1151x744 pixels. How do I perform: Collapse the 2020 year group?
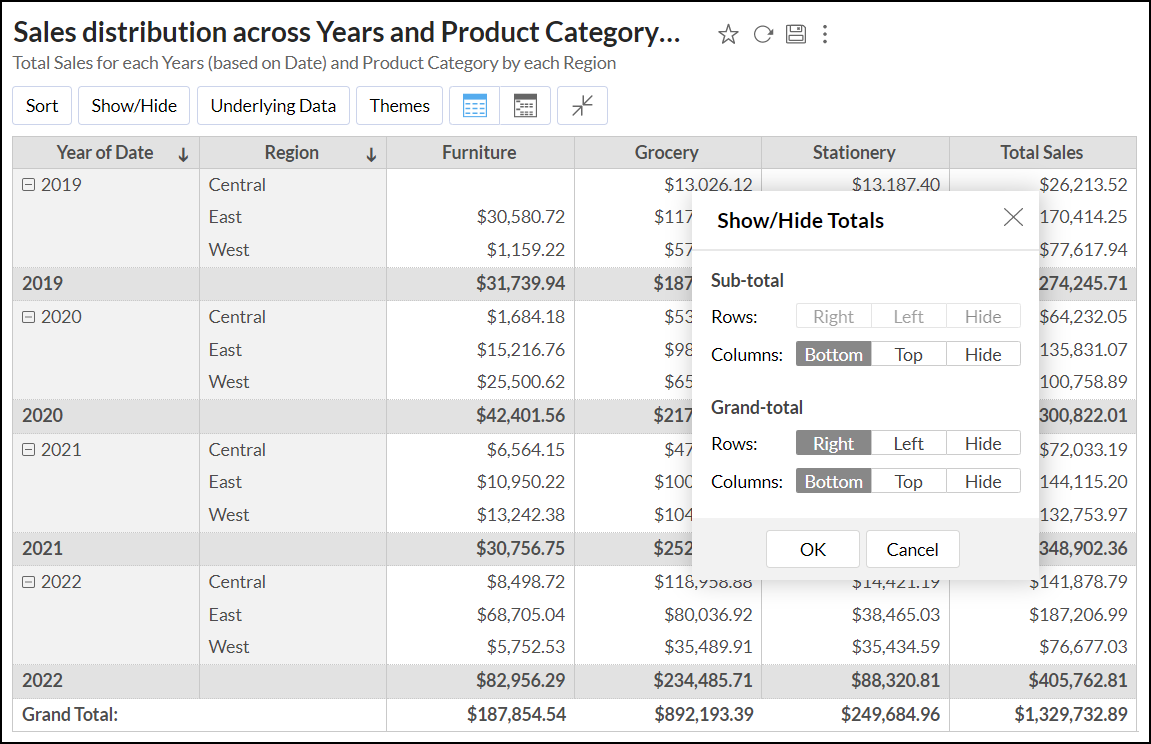click(x=28, y=317)
